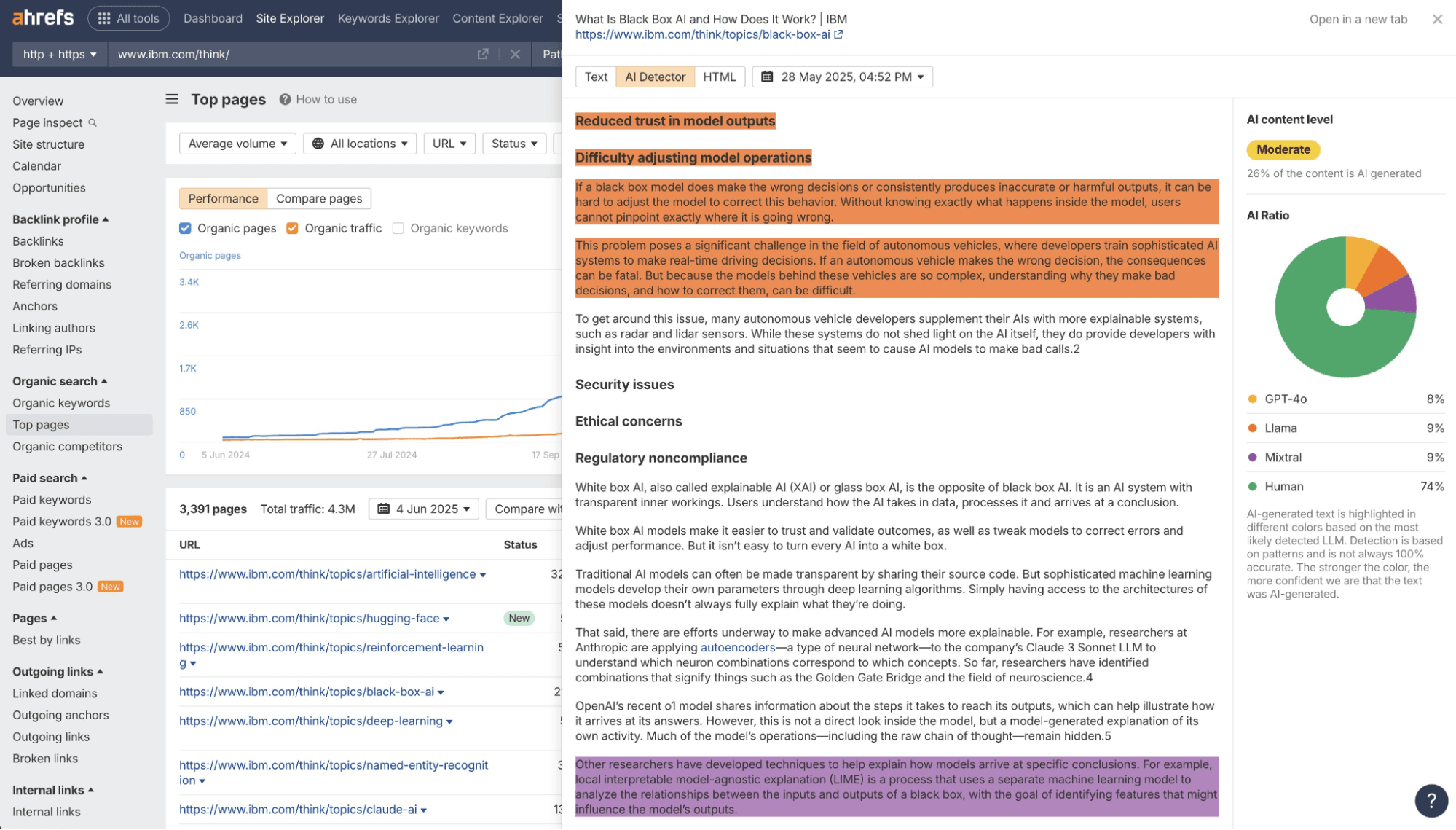This screenshot has height=830, width=1456.
Task: Click the hamburger menu beside Top pages
Action: tap(172, 99)
